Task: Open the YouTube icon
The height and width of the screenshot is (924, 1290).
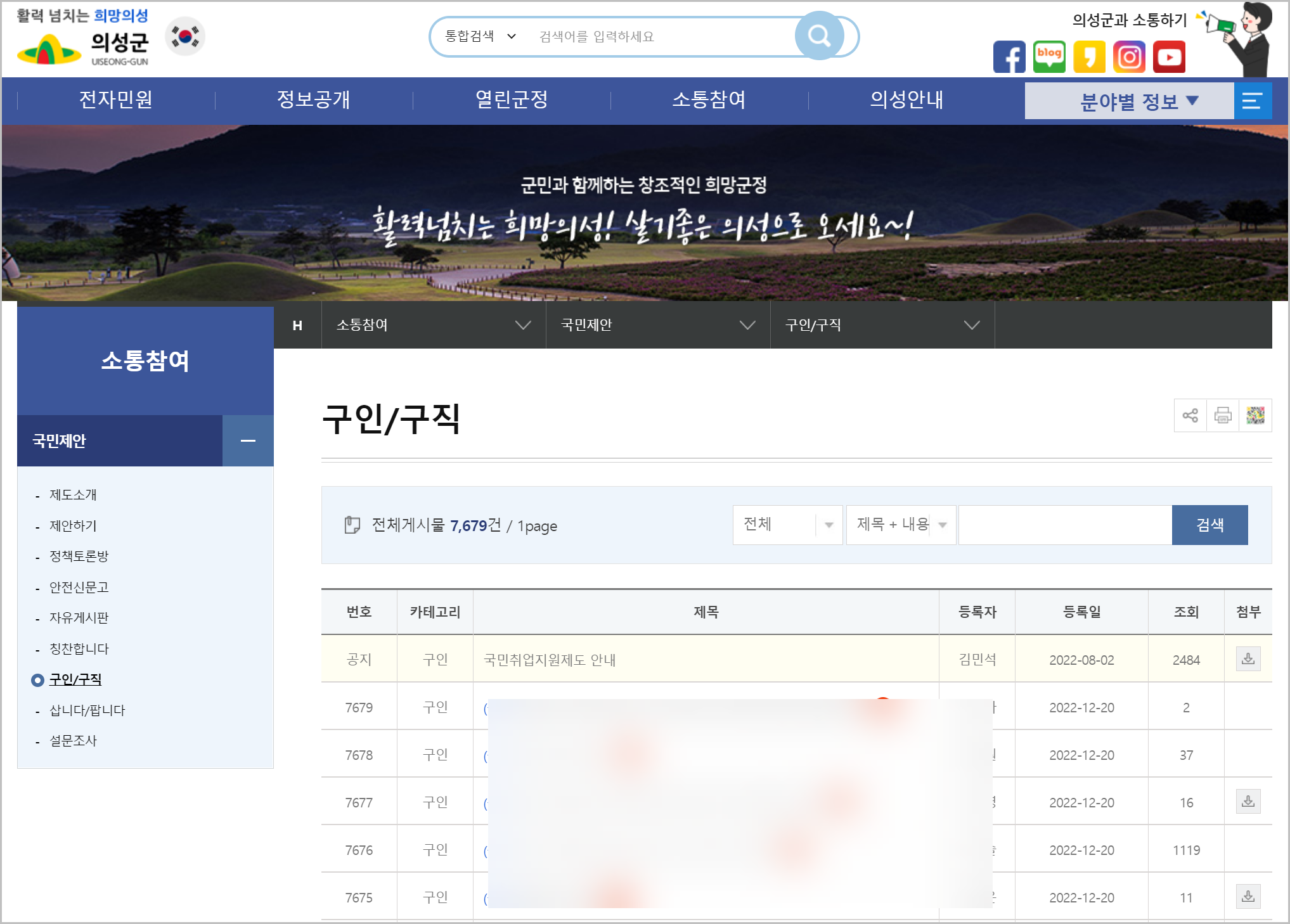Action: click(x=1169, y=57)
